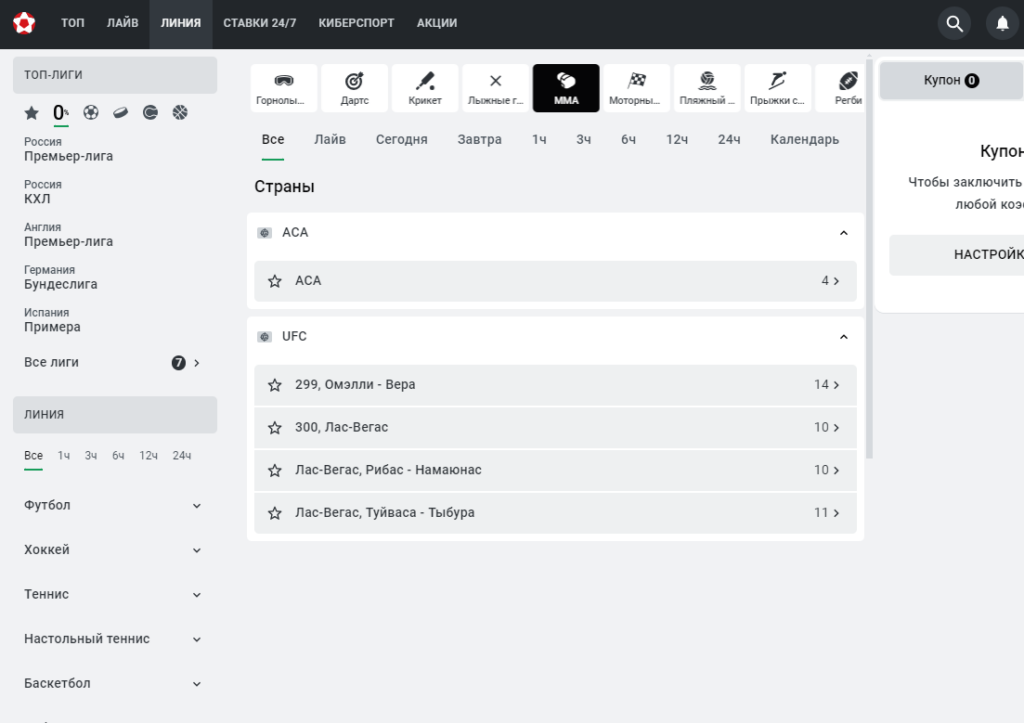Filter sidebar line by 1ч
The width and height of the screenshot is (1024, 723).
pyautogui.click(x=63, y=456)
